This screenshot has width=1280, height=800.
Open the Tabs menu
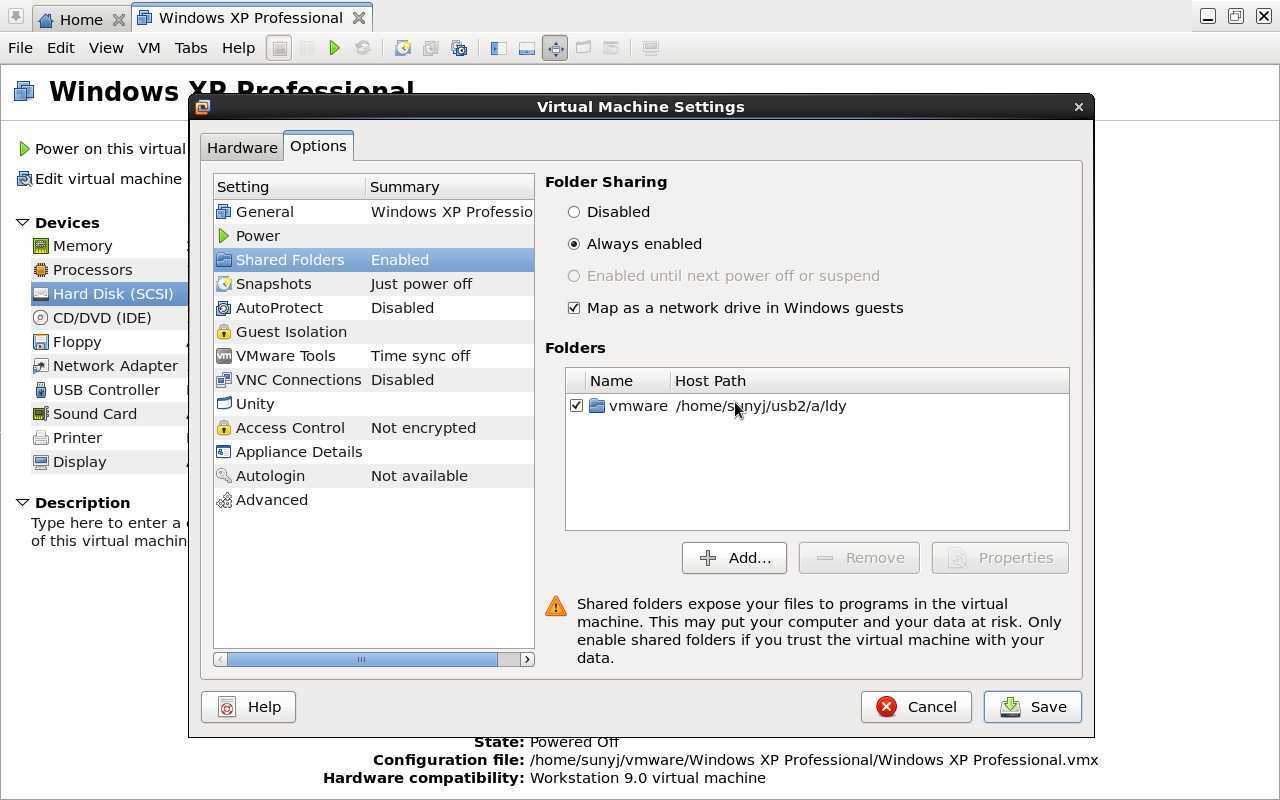pyautogui.click(x=191, y=48)
